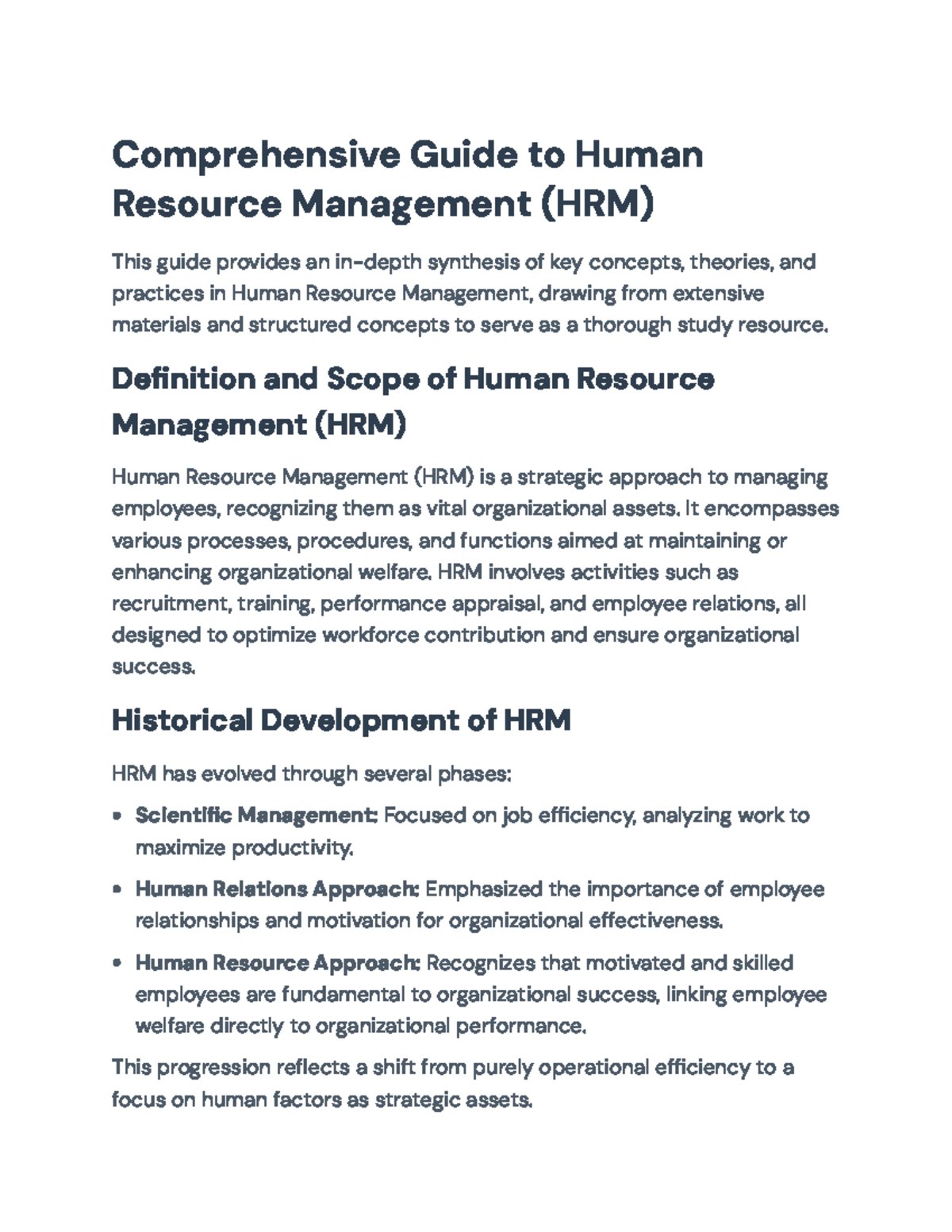
Task: Click the line starting 'recruitment, training, performance appraisal'
Action: click(x=459, y=604)
